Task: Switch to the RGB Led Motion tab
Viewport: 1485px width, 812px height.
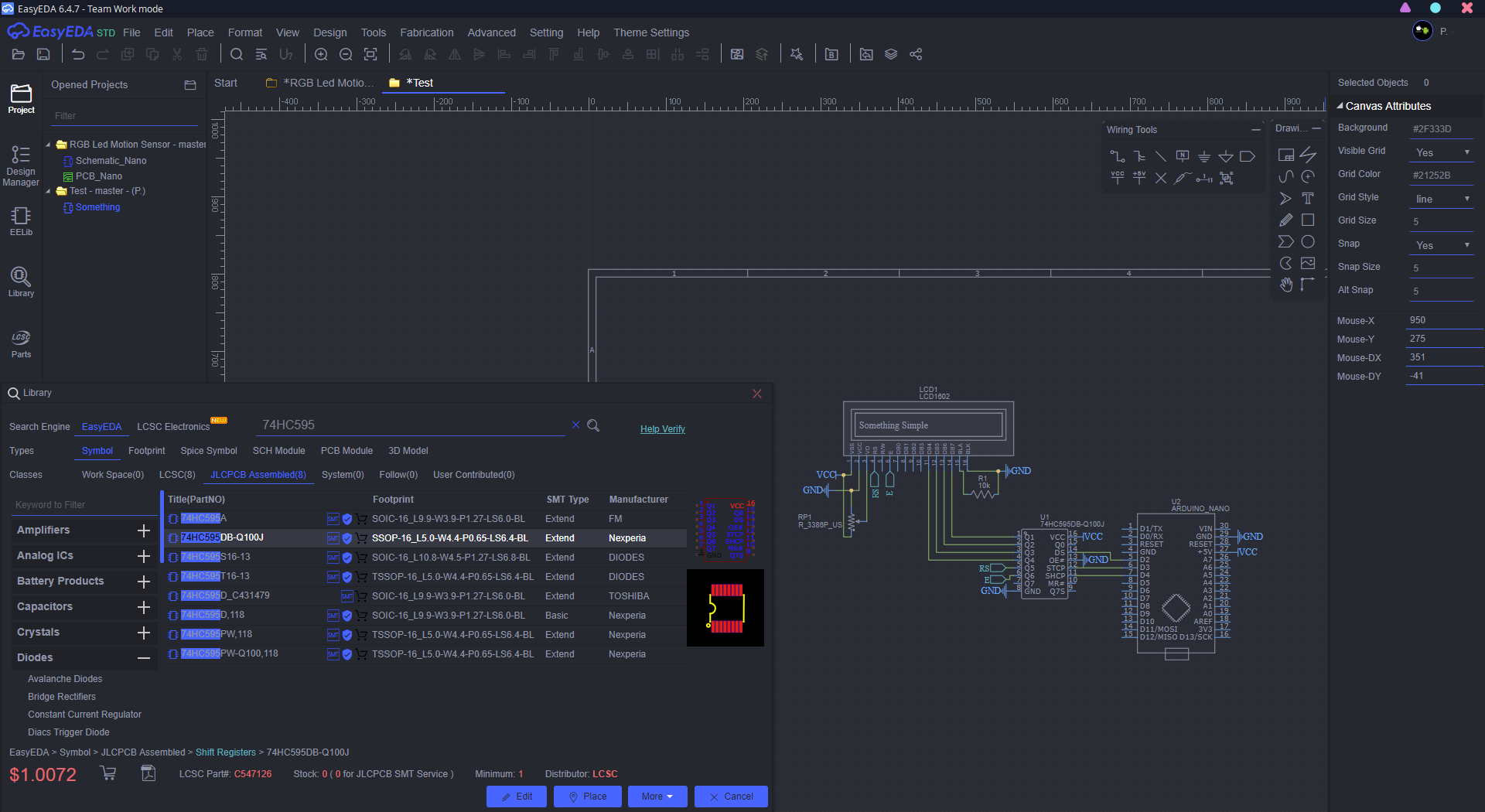Action: tap(320, 83)
